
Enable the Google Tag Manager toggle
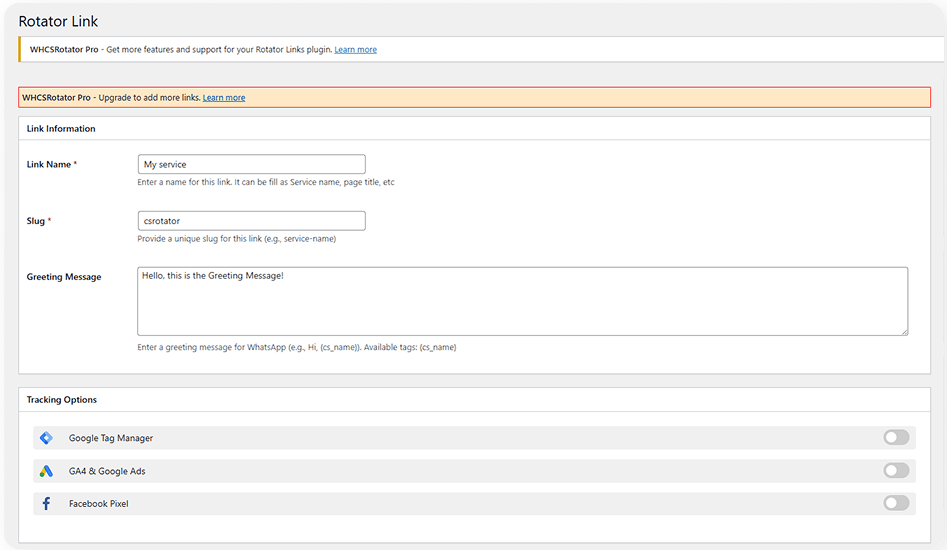(896, 437)
